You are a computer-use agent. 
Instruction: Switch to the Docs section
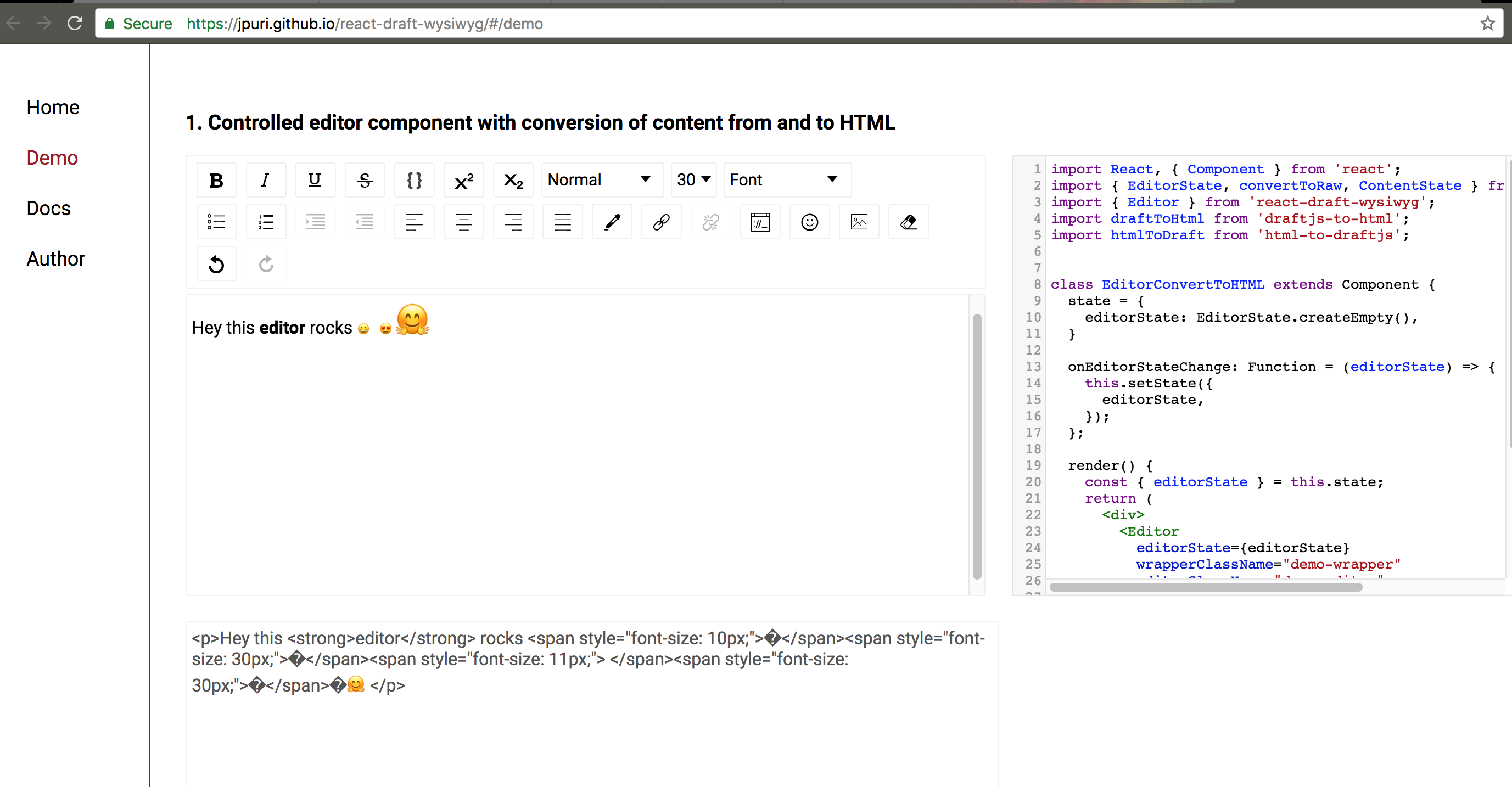coord(49,208)
